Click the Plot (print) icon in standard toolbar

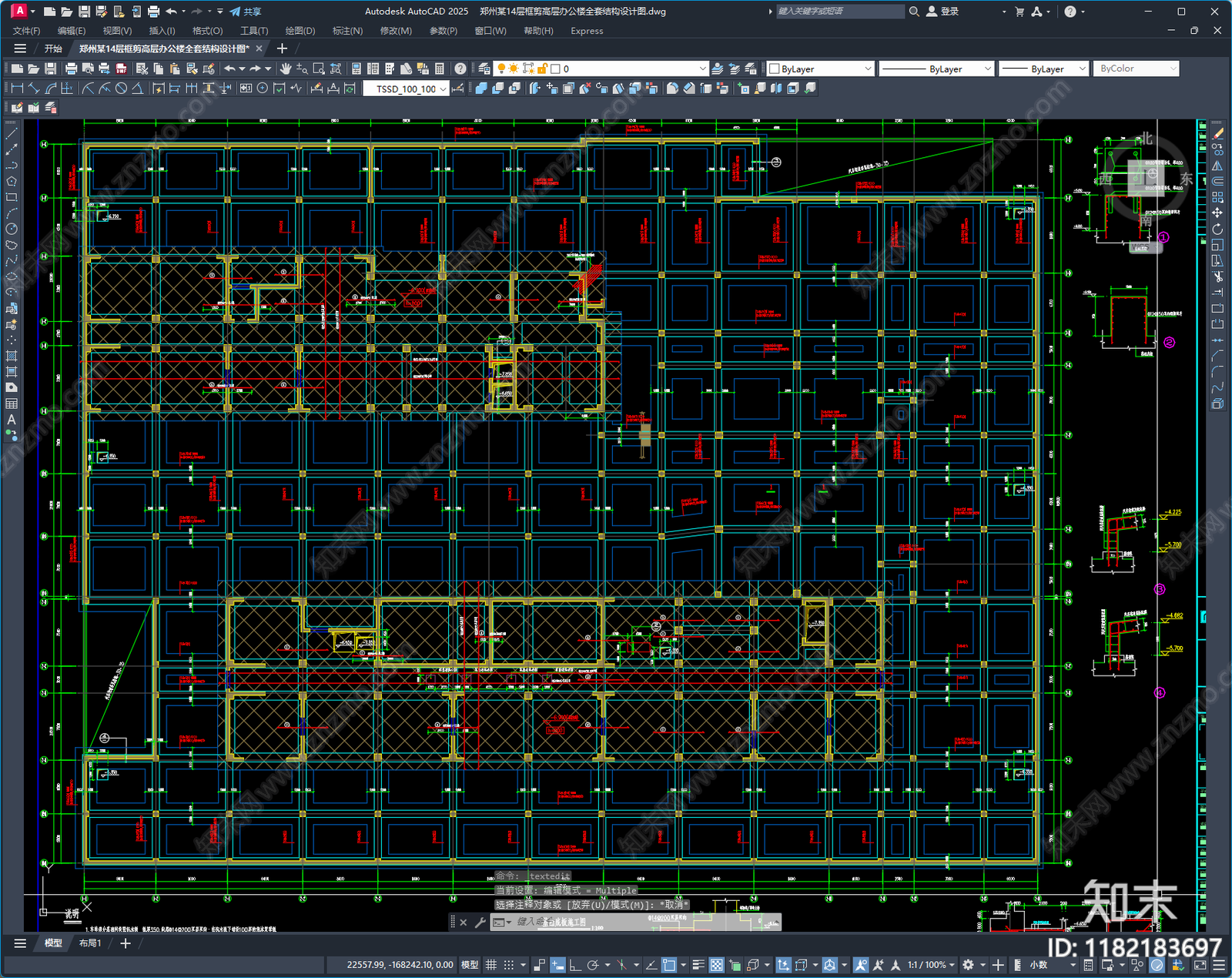(x=71, y=69)
